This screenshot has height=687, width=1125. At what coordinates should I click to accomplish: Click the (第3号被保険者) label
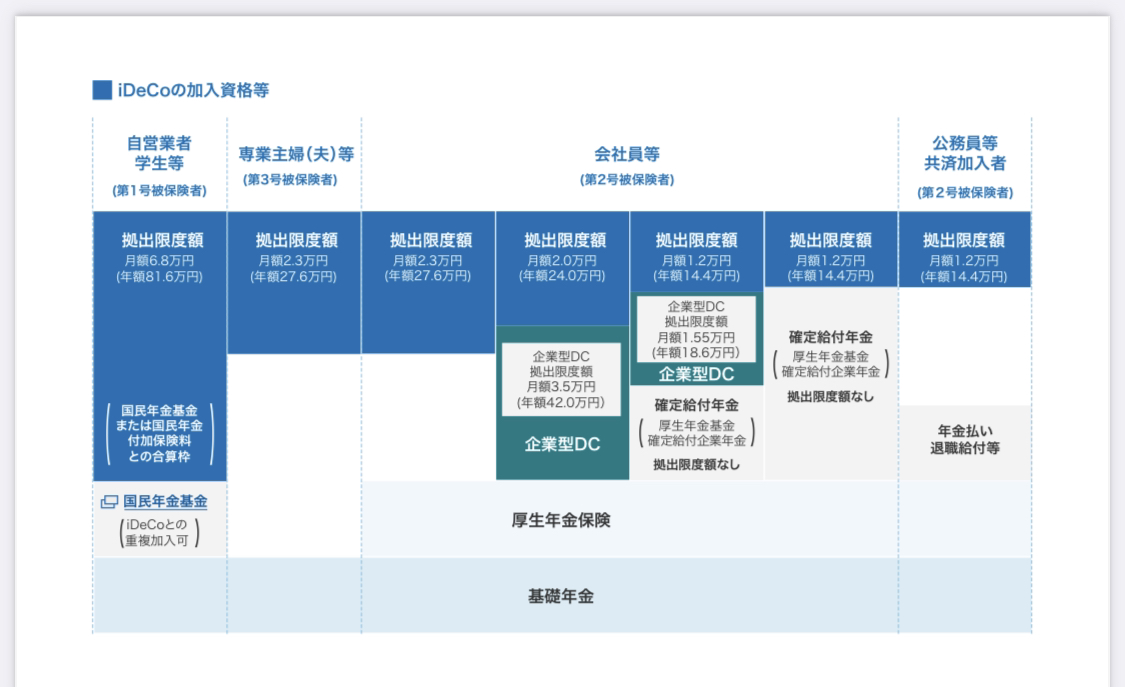coord(290,179)
